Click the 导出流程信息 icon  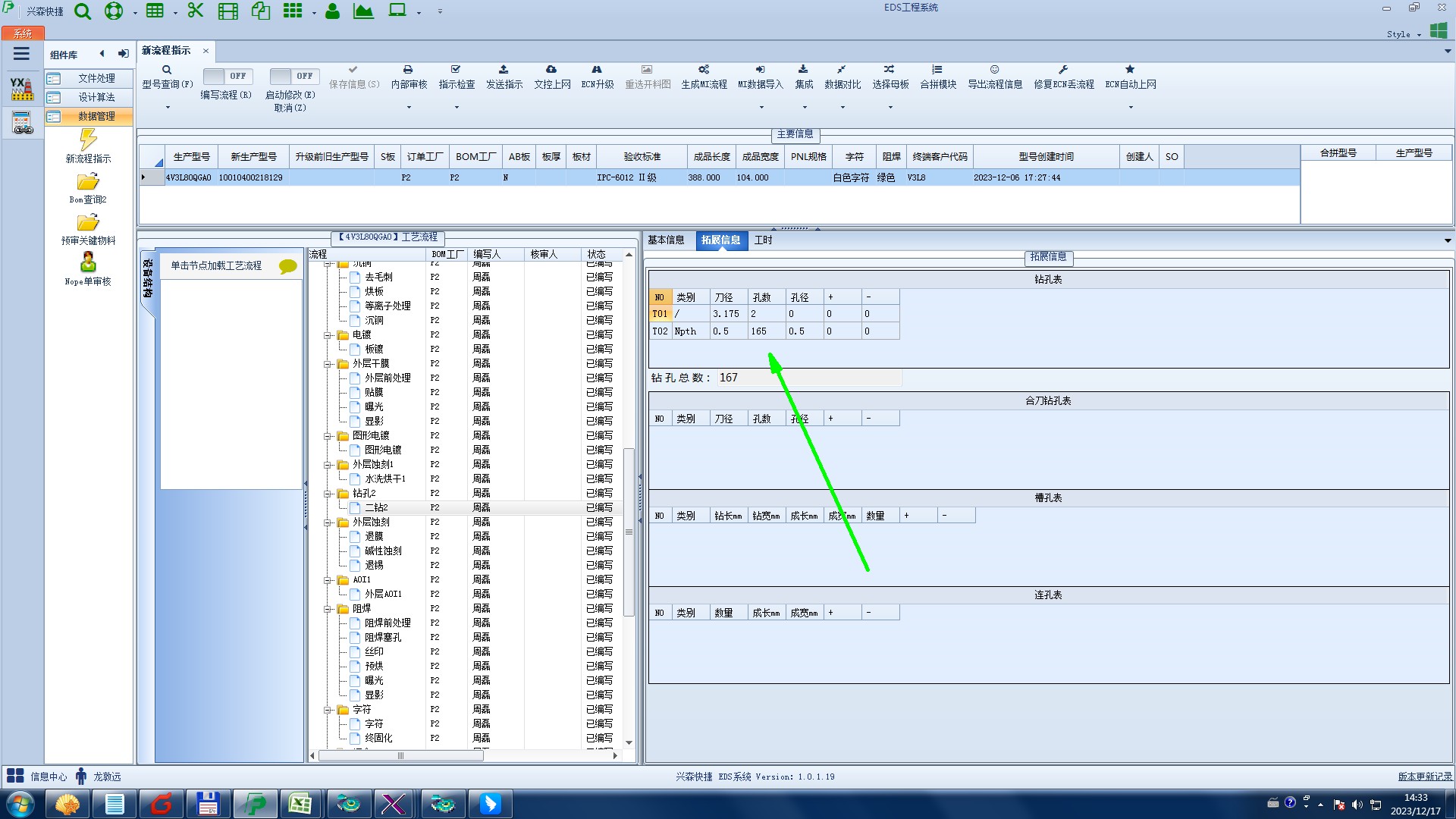(994, 70)
